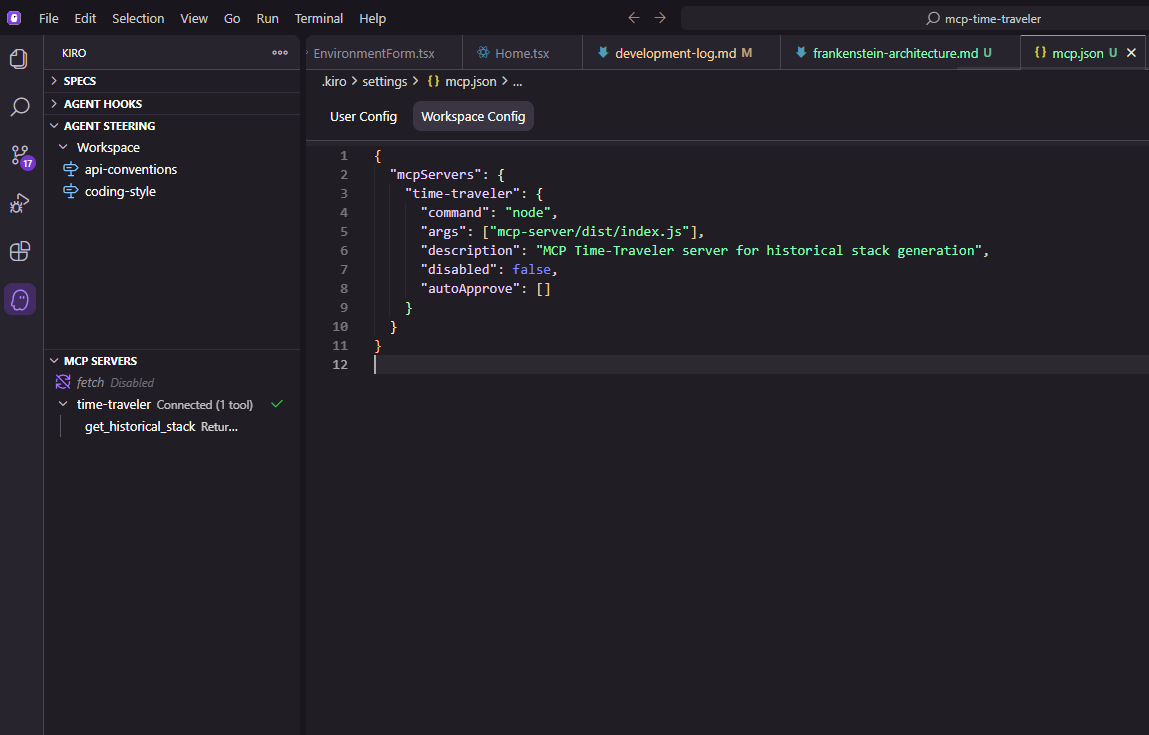Open the api-conventions steering file
This screenshot has height=735, width=1149.
click(130, 170)
